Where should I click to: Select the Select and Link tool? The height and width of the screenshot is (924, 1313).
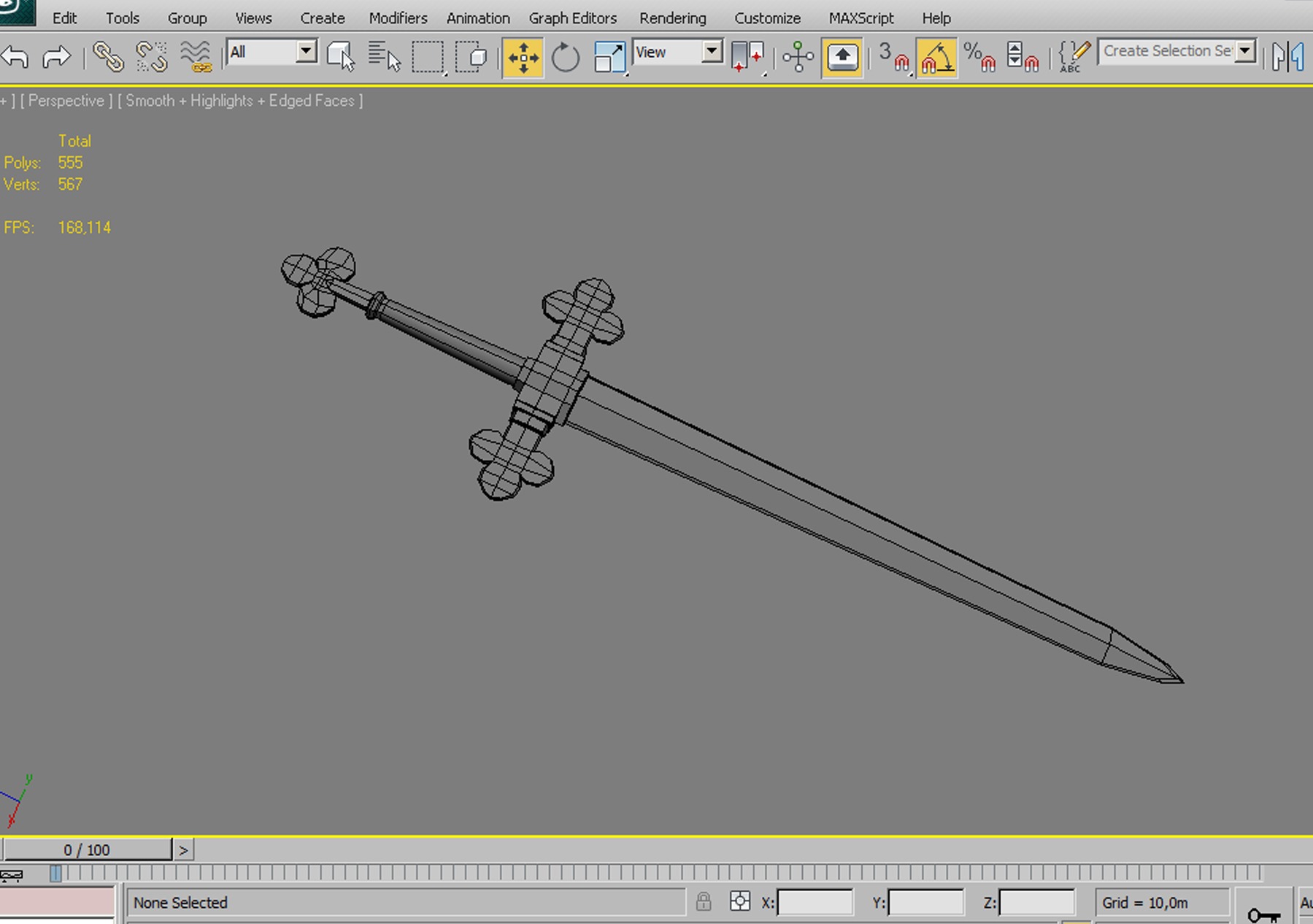pos(108,56)
